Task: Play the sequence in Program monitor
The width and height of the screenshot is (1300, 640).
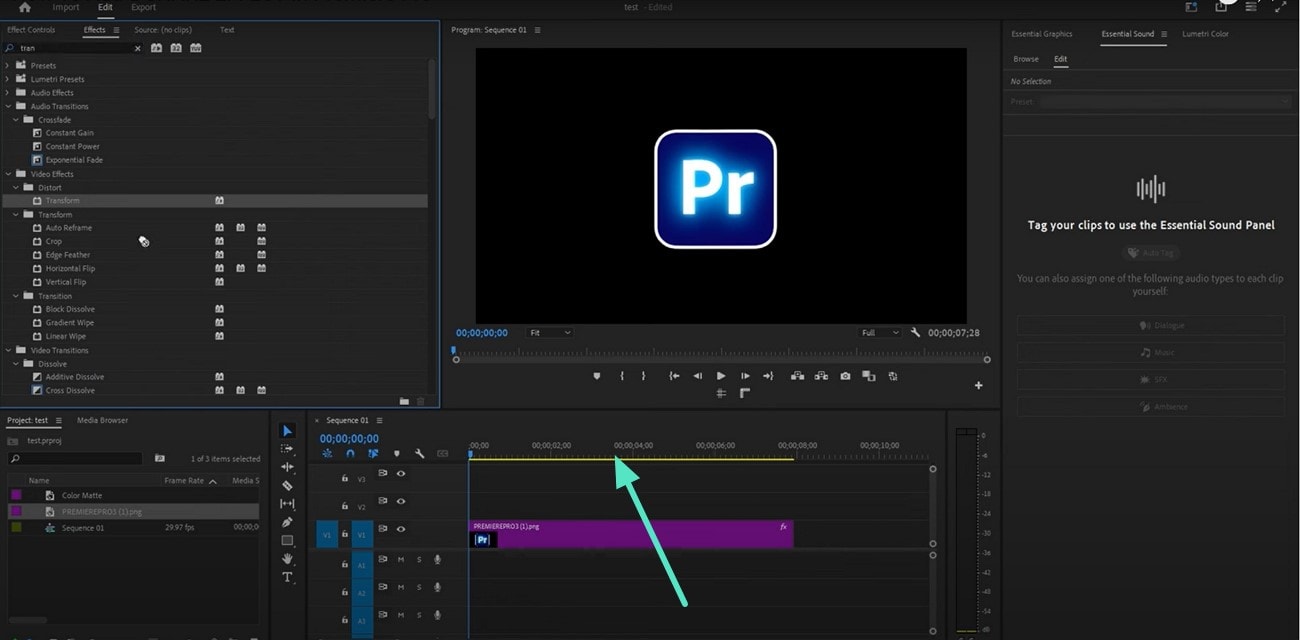Action: point(721,376)
